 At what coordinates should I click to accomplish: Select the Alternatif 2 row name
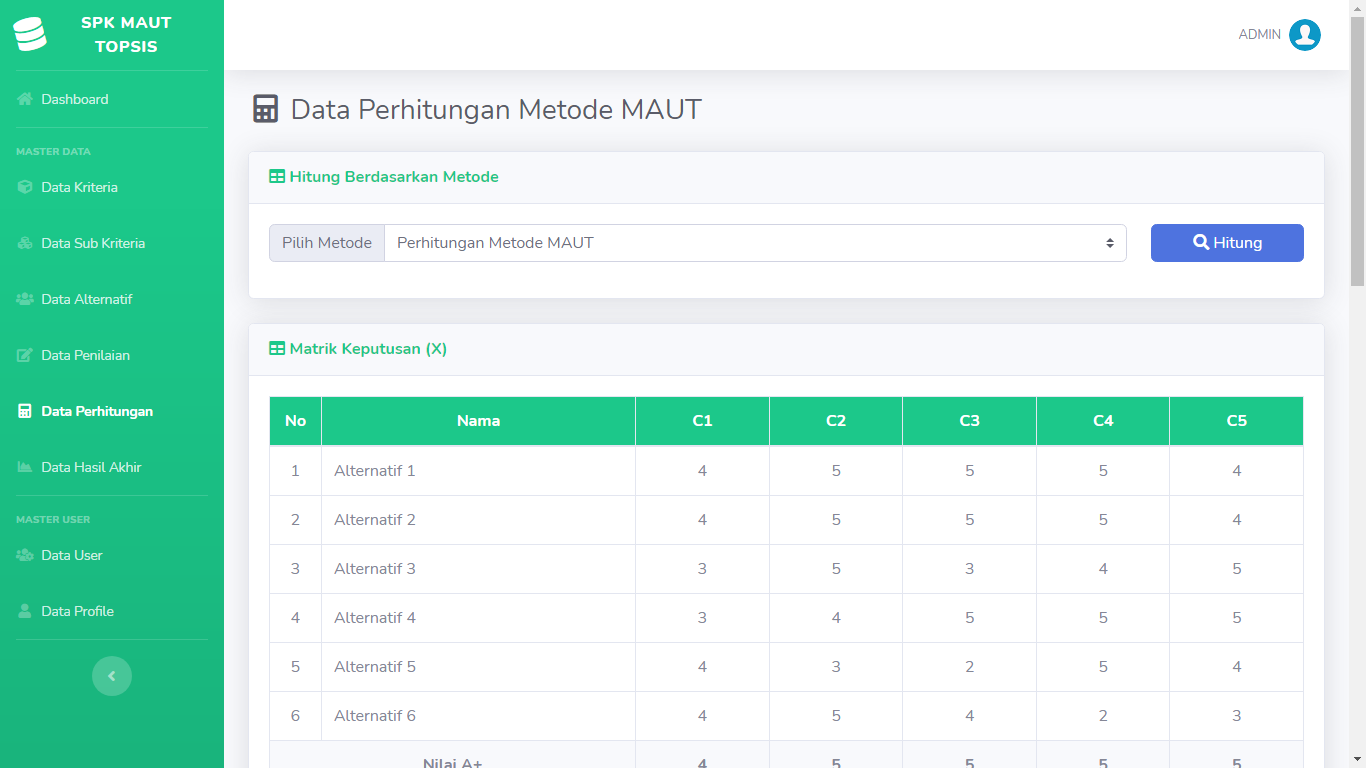(375, 520)
